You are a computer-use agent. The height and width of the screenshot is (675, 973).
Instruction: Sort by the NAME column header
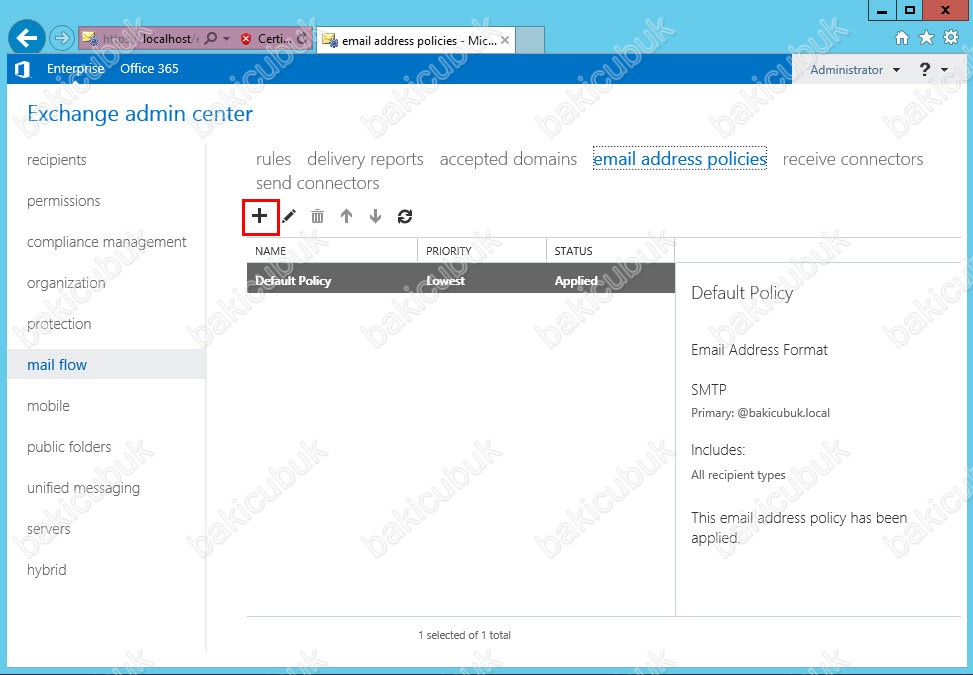click(x=332, y=251)
